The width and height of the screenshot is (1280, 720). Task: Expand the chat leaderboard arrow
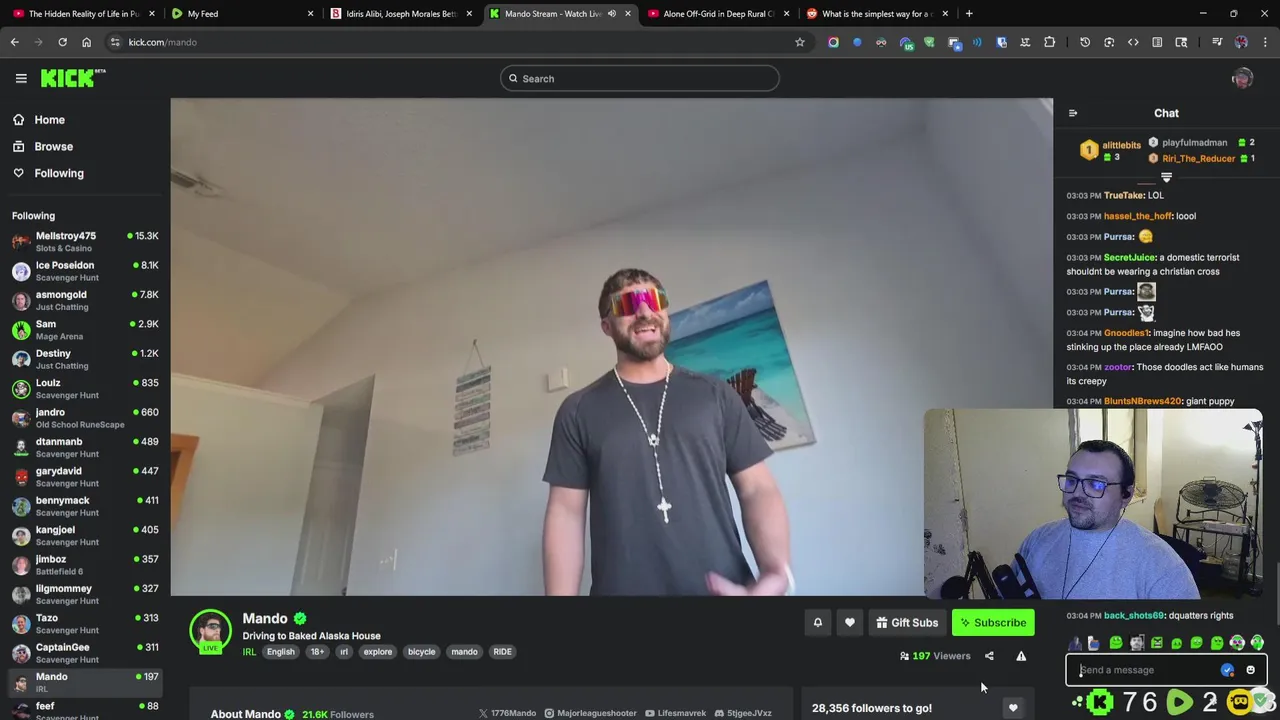pyautogui.click(x=1166, y=177)
